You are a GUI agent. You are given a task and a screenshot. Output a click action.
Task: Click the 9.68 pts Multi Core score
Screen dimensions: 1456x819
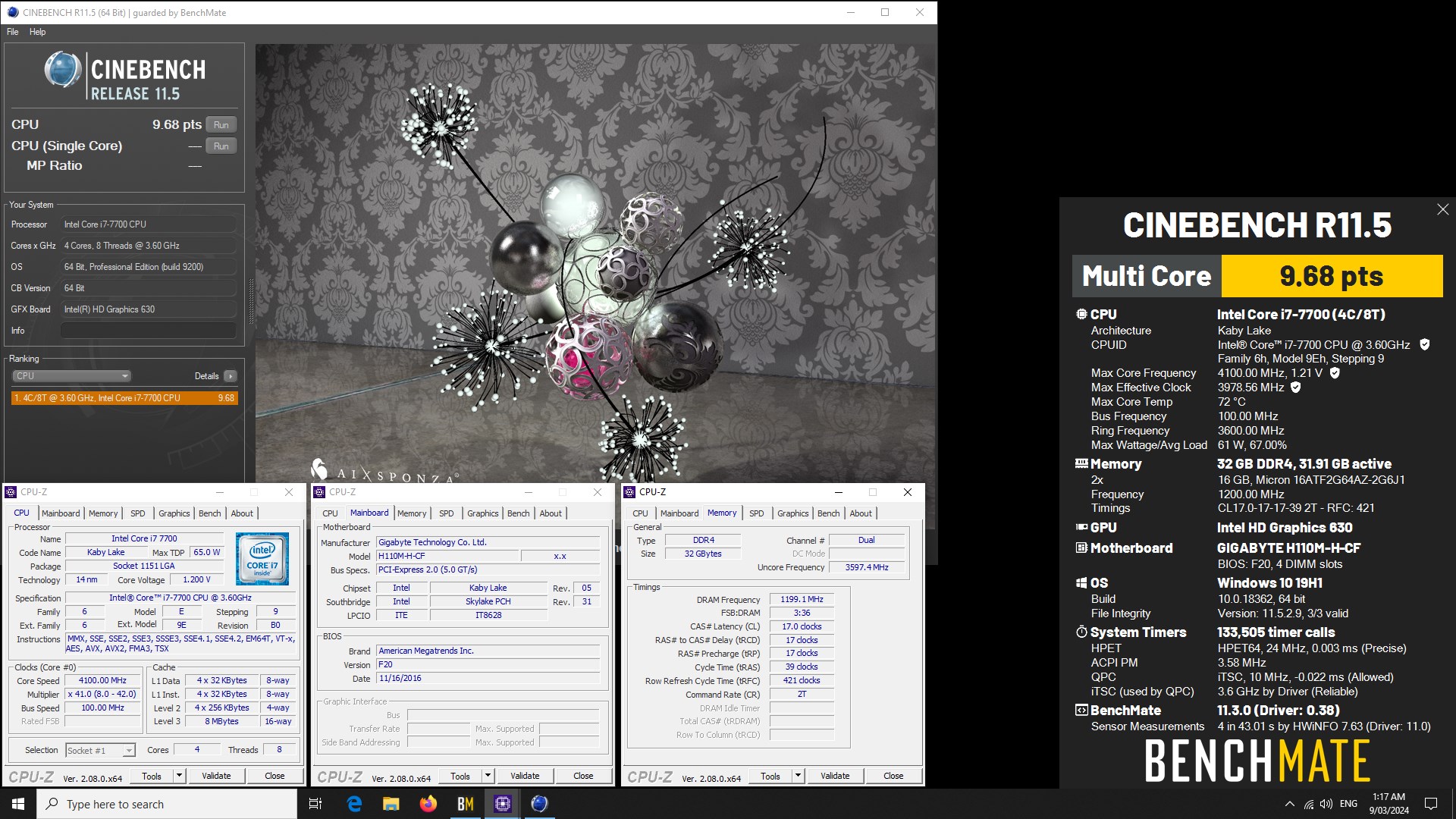(x=1332, y=276)
